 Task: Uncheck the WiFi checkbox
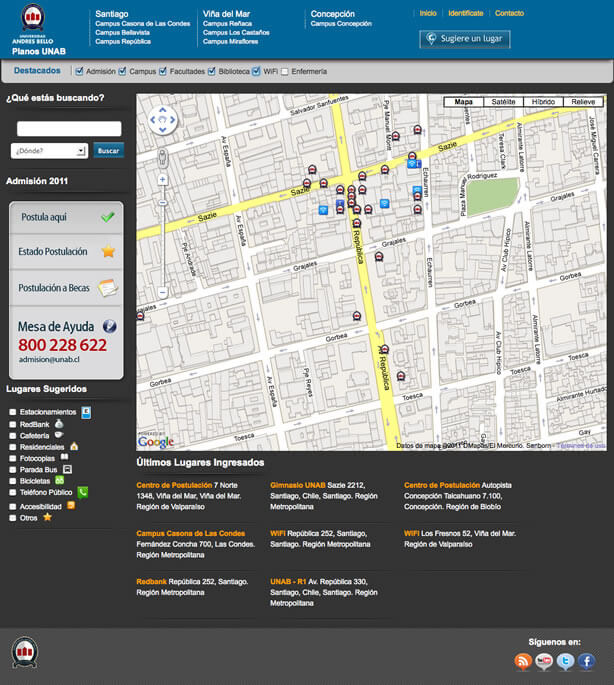click(x=257, y=71)
